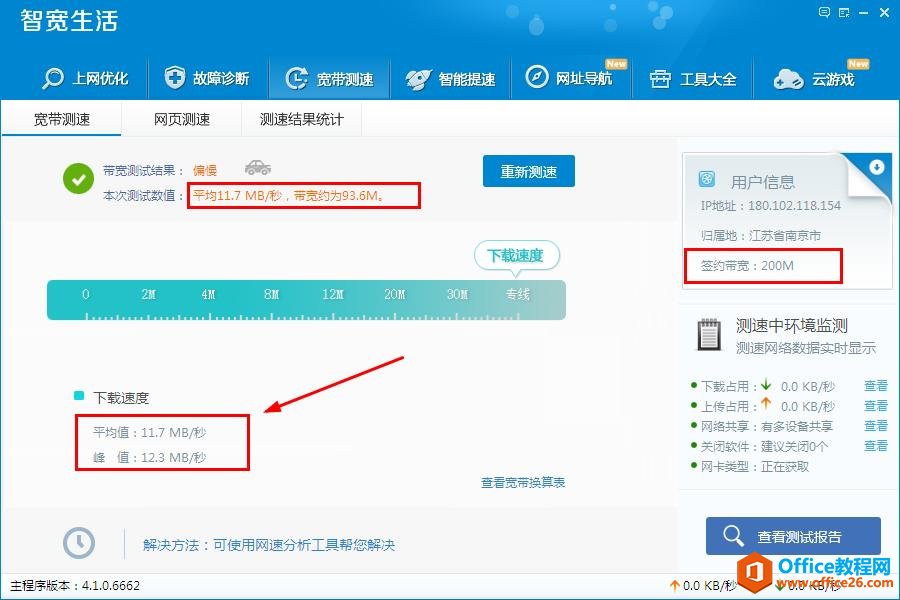Image resolution: width=900 pixels, height=600 pixels.
Task: Open the 解决方法 speed analysis tool link
Action: coord(269,545)
